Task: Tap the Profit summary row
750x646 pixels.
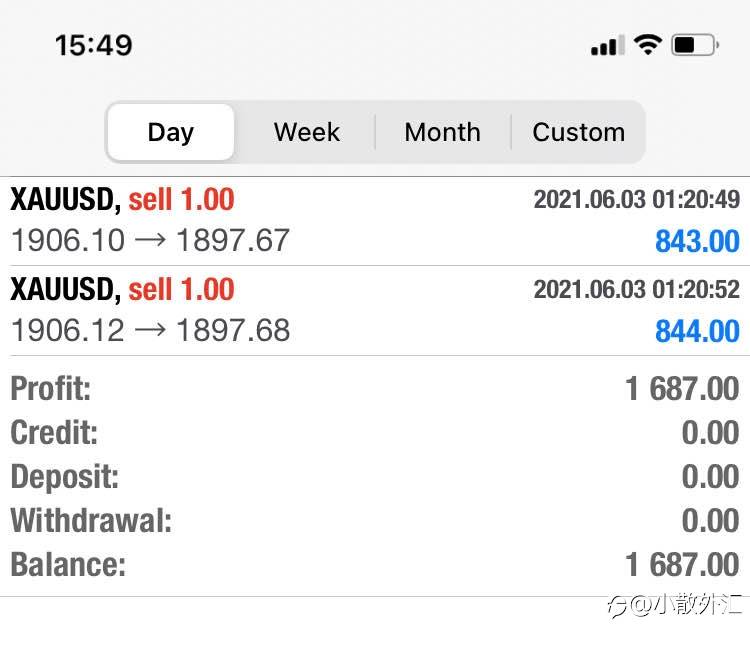Action: coord(375,388)
